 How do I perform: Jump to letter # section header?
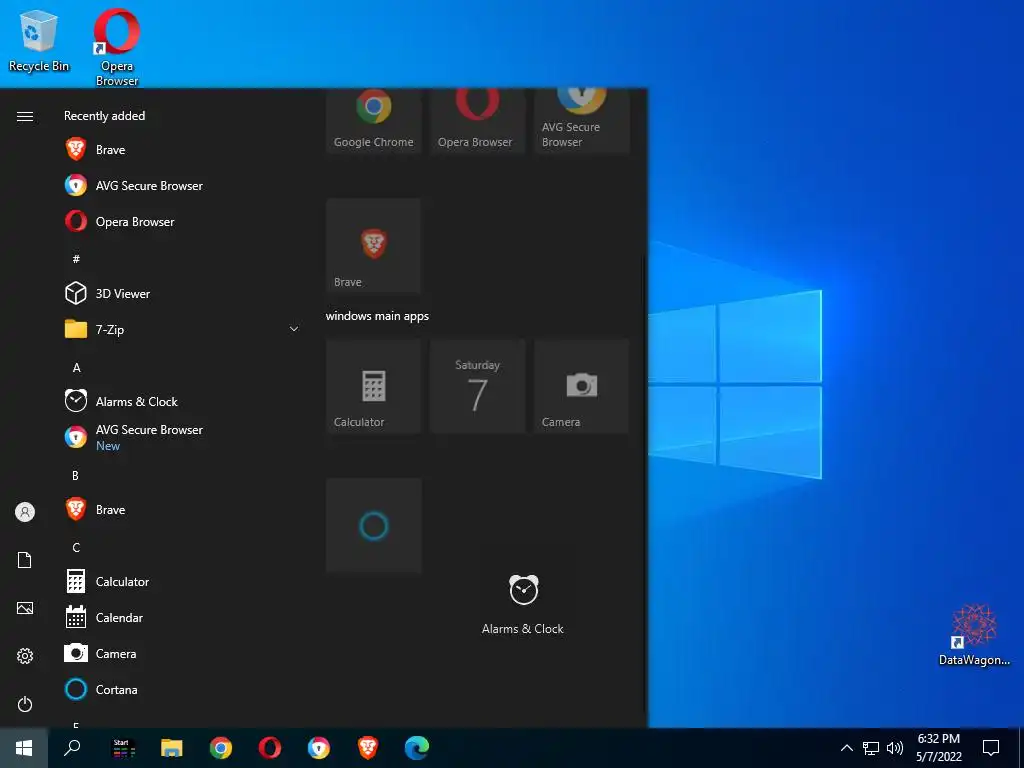[x=76, y=259]
